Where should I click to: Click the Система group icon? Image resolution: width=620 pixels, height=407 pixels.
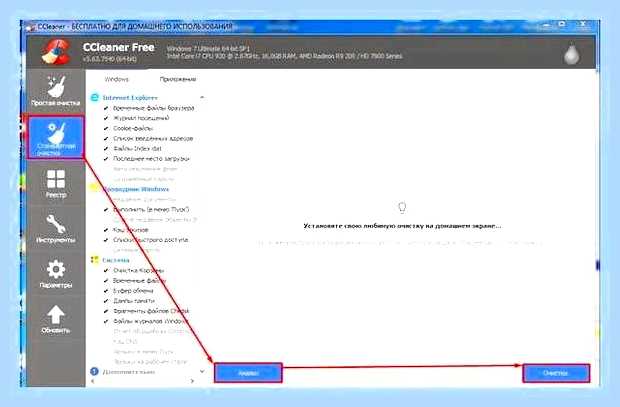coord(95,260)
